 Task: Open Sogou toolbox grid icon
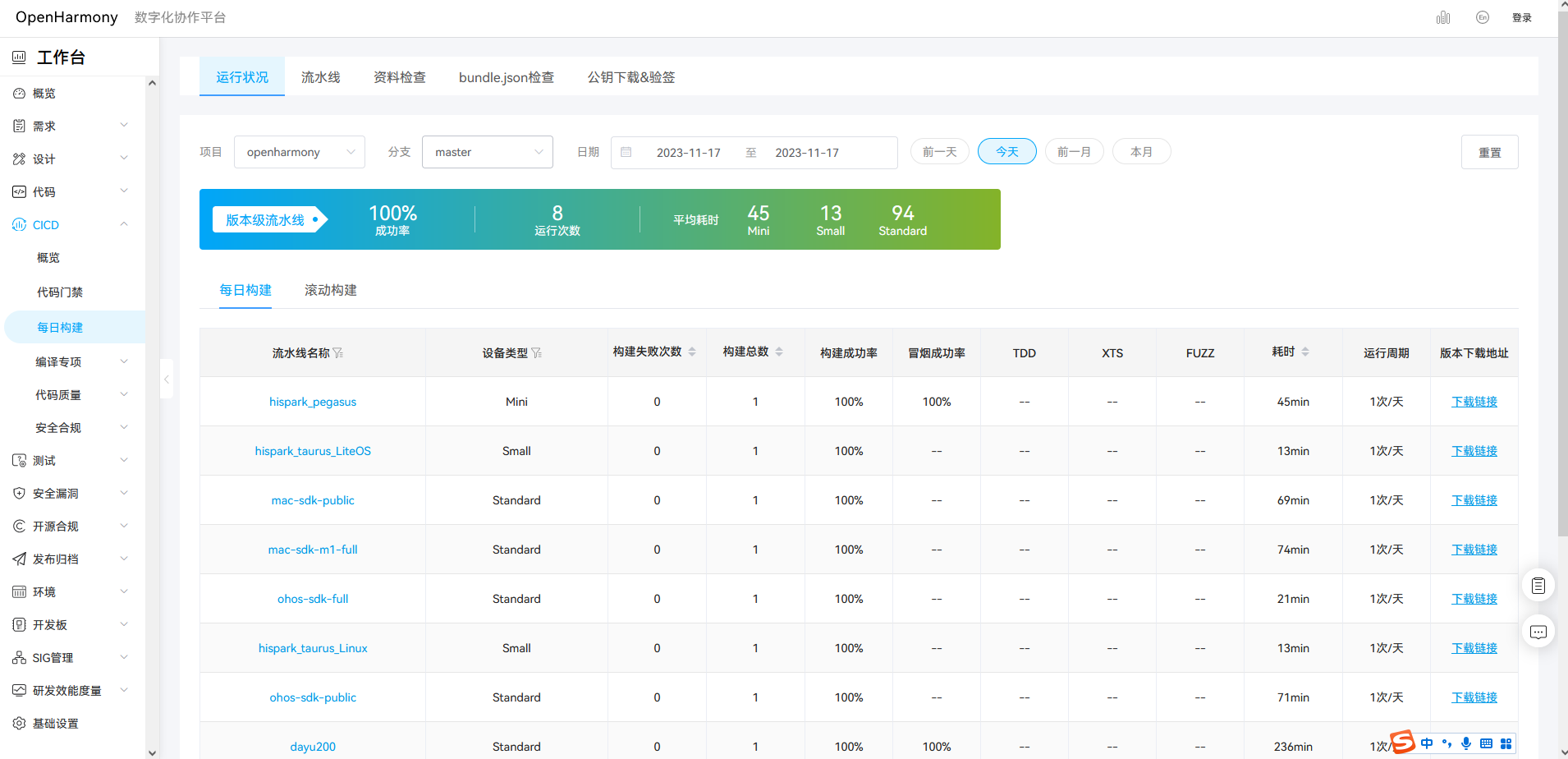click(1506, 743)
